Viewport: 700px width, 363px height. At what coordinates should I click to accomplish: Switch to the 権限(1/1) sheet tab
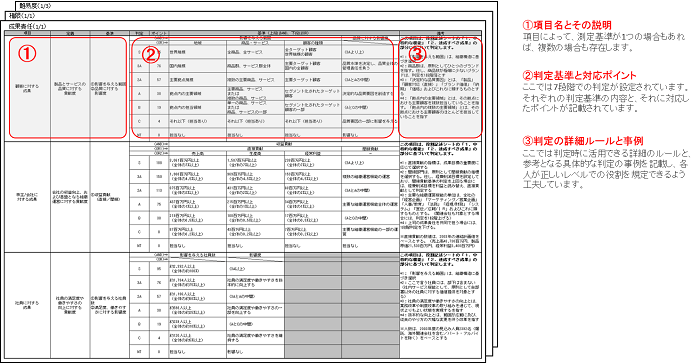point(22,16)
